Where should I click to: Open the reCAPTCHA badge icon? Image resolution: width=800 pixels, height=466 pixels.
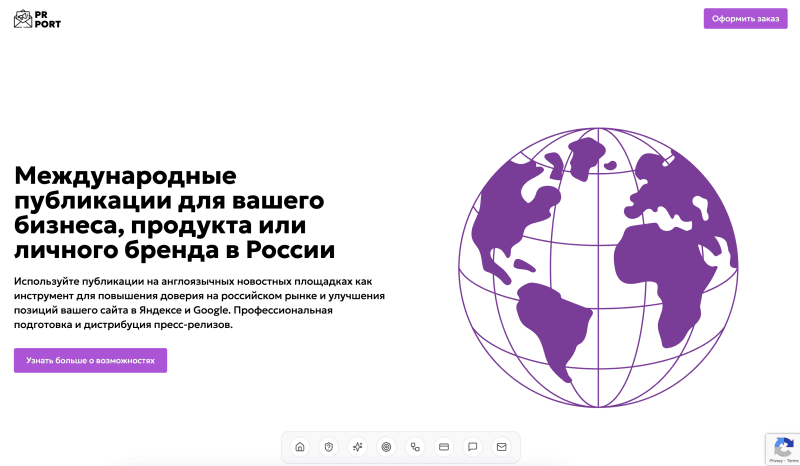784,448
